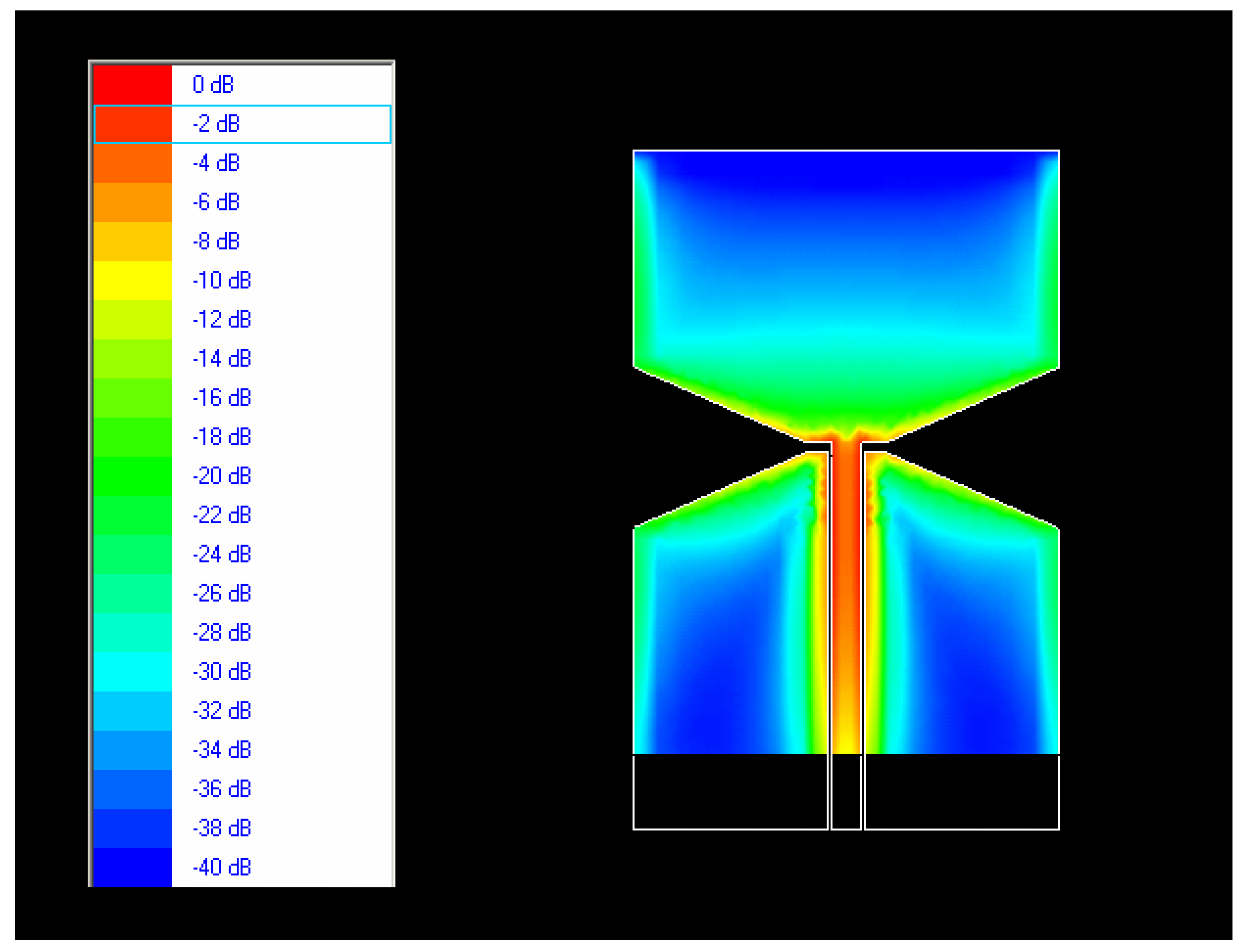Click the -8 dB amber swatch
Image resolution: width=1246 pixels, height=952 pixels.
point(132,241)
